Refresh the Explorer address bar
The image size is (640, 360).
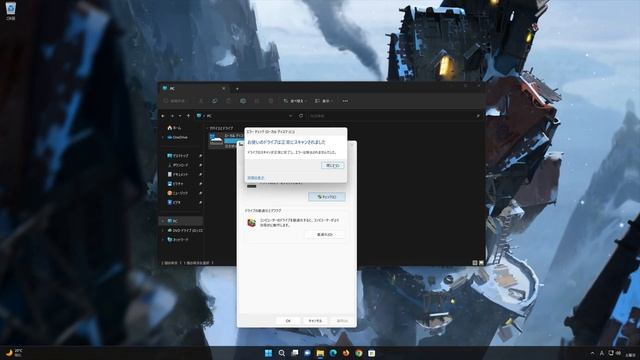tap(301, 116)
